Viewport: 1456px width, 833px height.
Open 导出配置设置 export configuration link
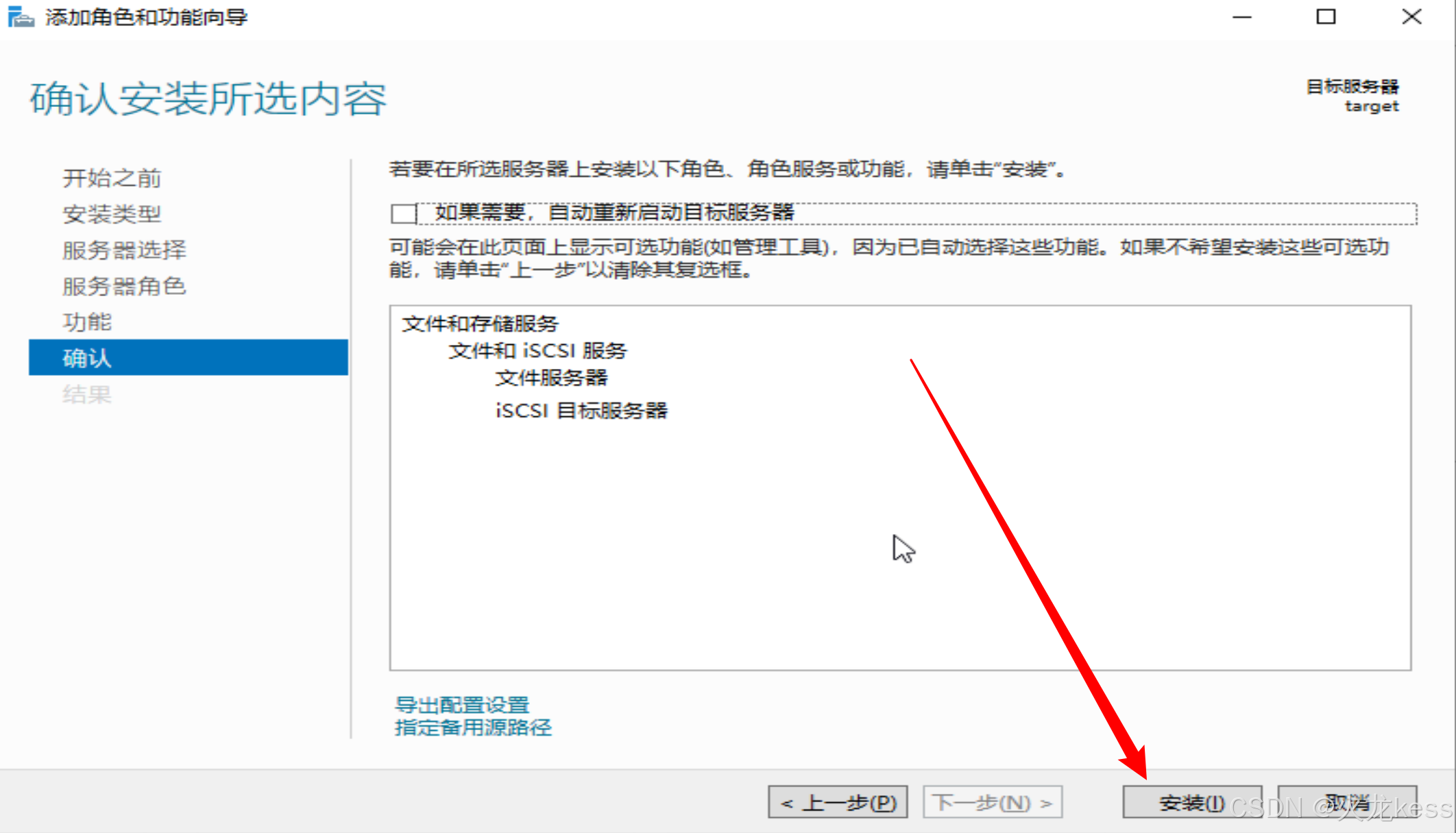(462, 705)
